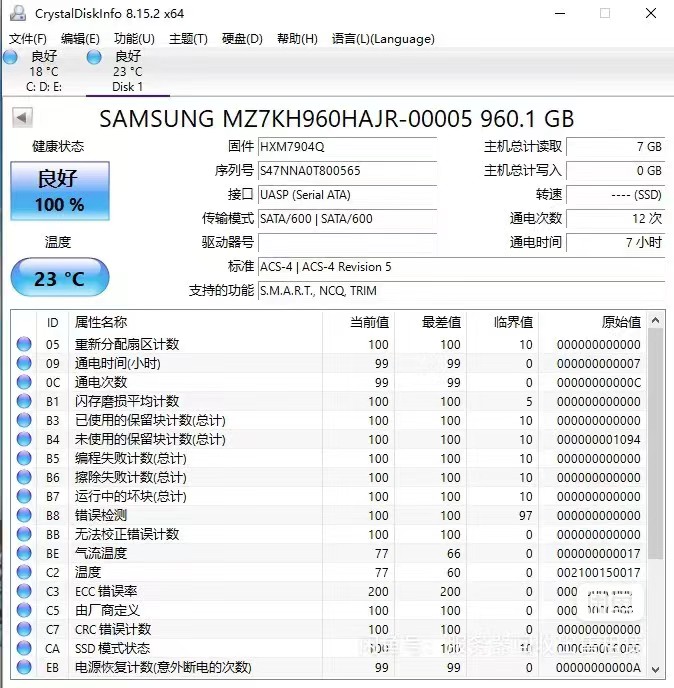Click status icon for attribute C3
674x688 pixels.
24,591
